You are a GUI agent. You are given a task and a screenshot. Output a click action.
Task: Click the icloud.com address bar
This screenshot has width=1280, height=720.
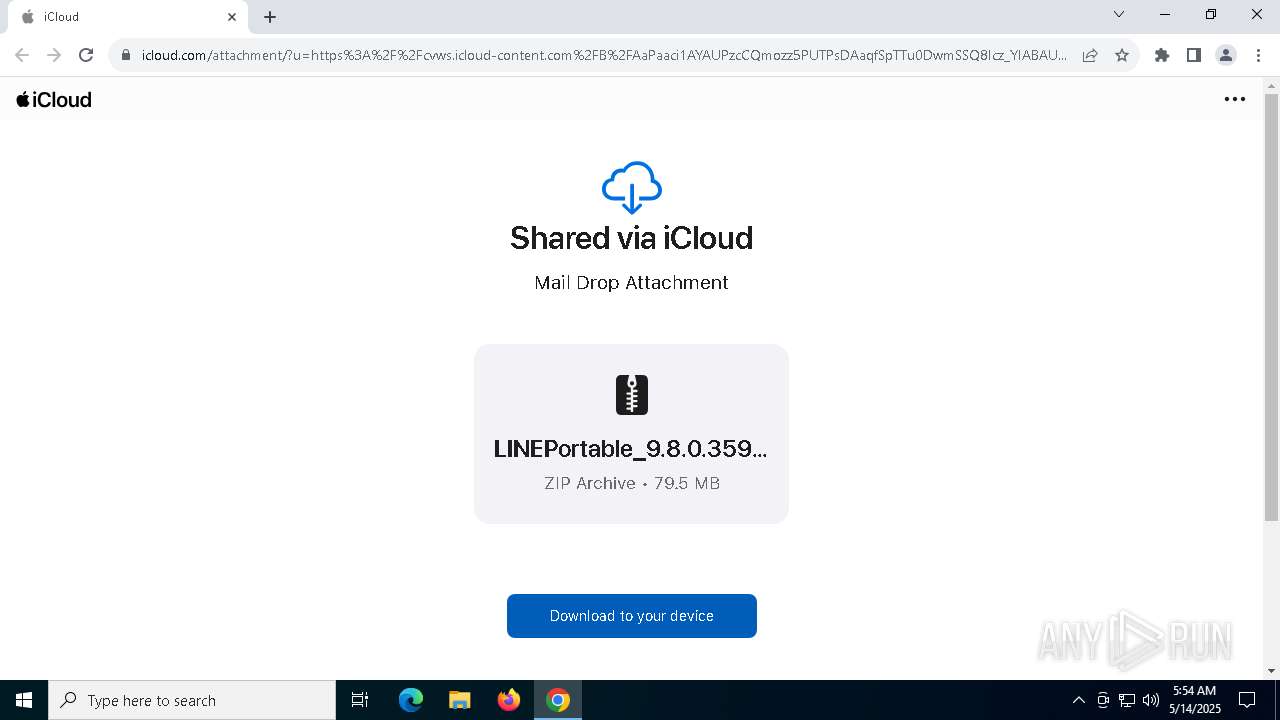pyautogui.click(x=604, y=55)
